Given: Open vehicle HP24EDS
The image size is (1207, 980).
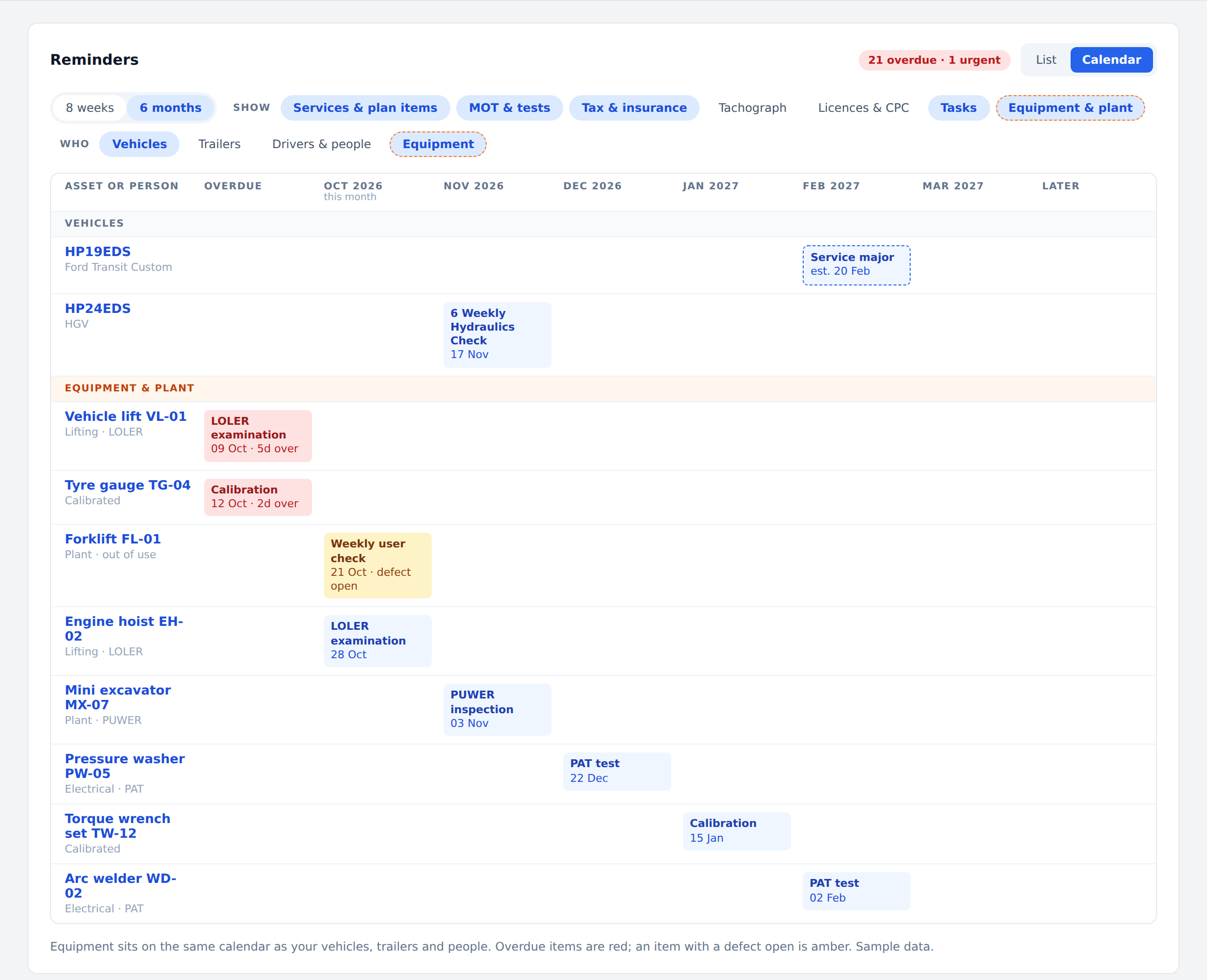Looking at the screenshot, I should (x=98, y=309).
